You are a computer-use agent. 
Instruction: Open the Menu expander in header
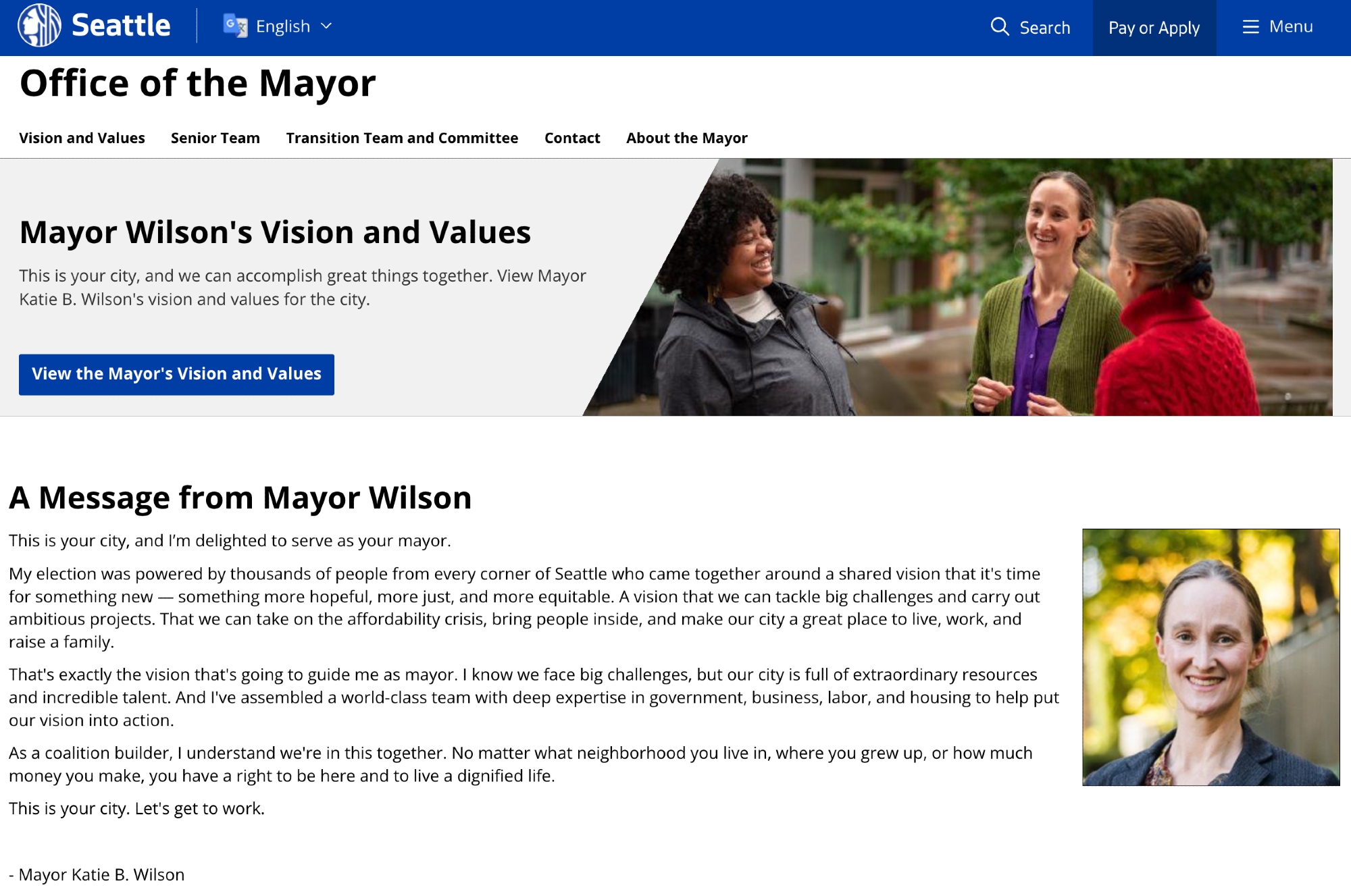tap(1290, 27)
